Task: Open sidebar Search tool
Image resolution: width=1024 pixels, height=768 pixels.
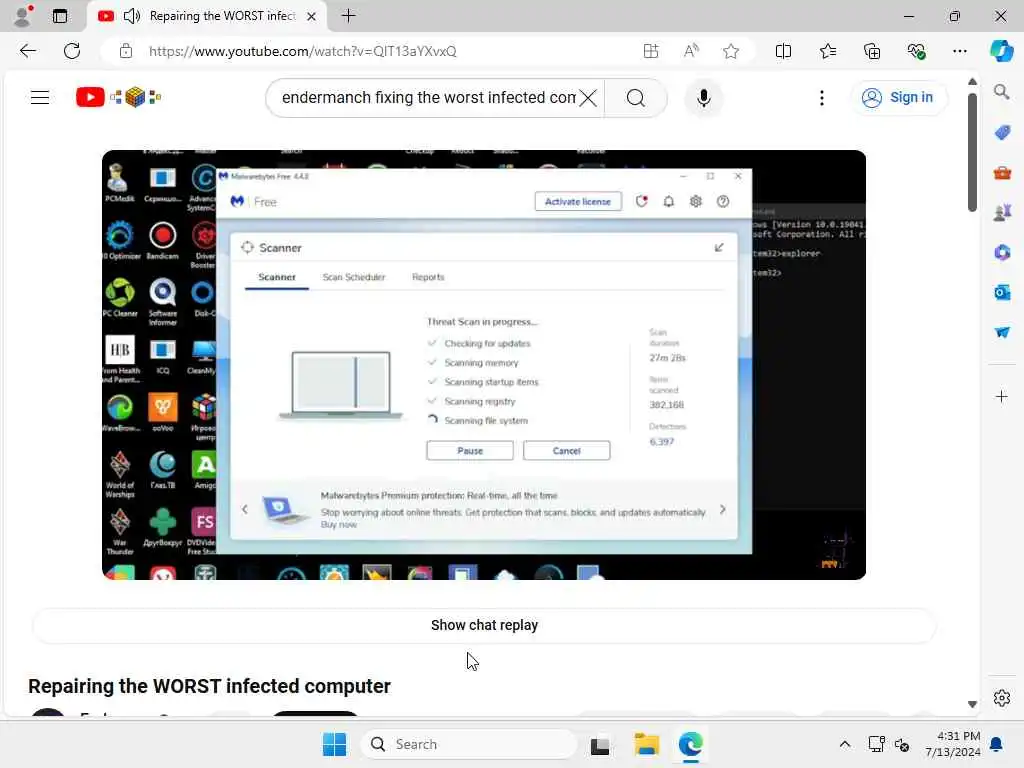Action: point(1002,92)
